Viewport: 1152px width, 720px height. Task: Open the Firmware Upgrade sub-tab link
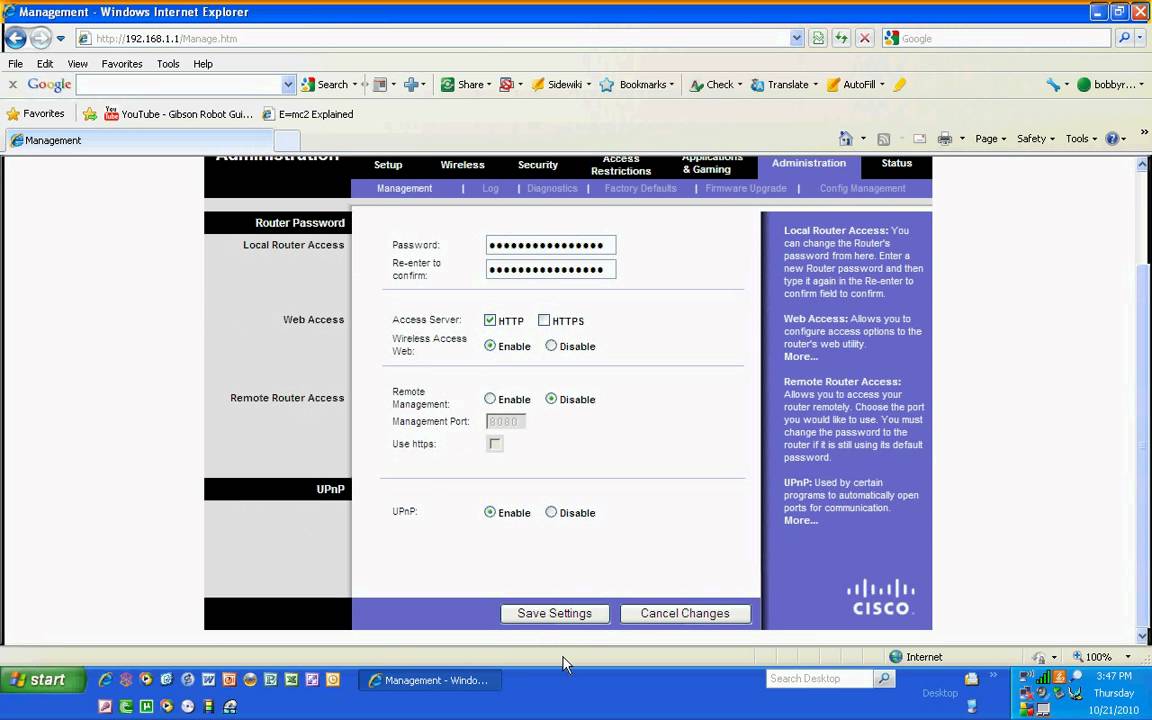(746, 189)
